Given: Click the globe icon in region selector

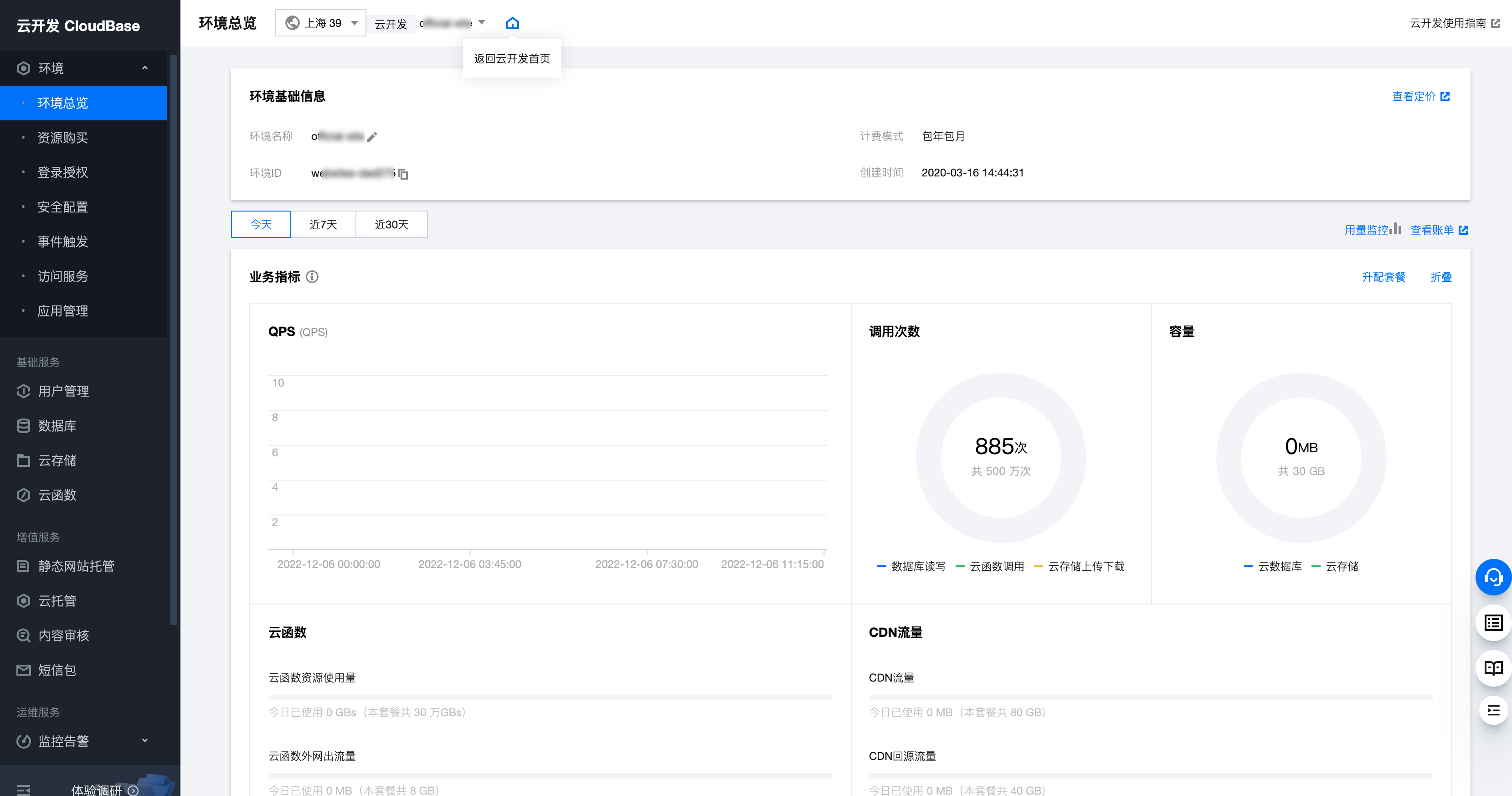Looking at the screenshot, I should [292, 23].
